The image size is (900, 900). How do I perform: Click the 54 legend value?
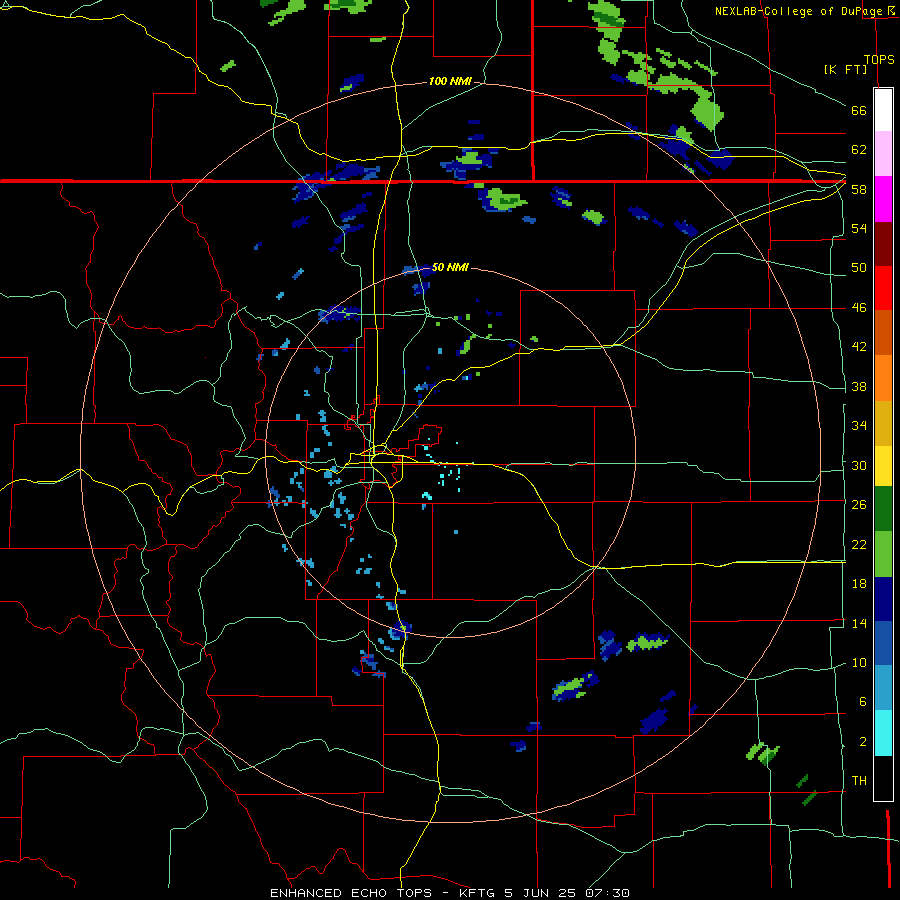859,228
